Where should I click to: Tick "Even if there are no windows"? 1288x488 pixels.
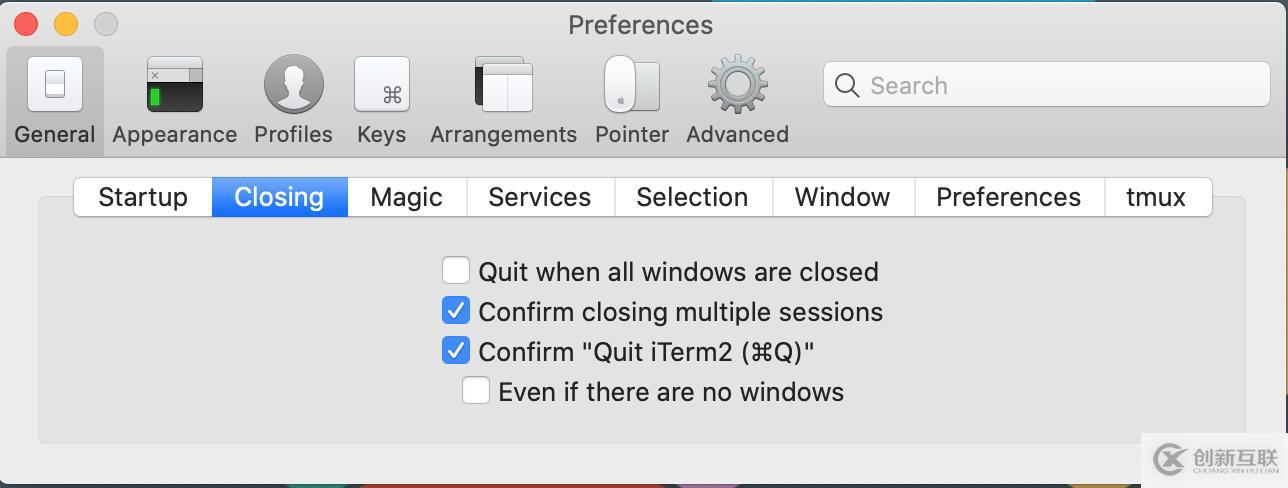click(476, 391)
